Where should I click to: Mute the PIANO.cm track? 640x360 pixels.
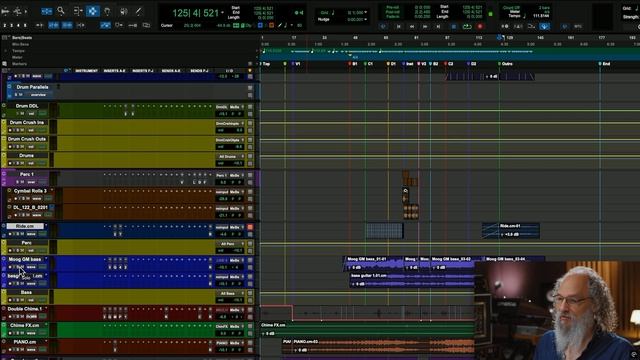coord(22,350)
